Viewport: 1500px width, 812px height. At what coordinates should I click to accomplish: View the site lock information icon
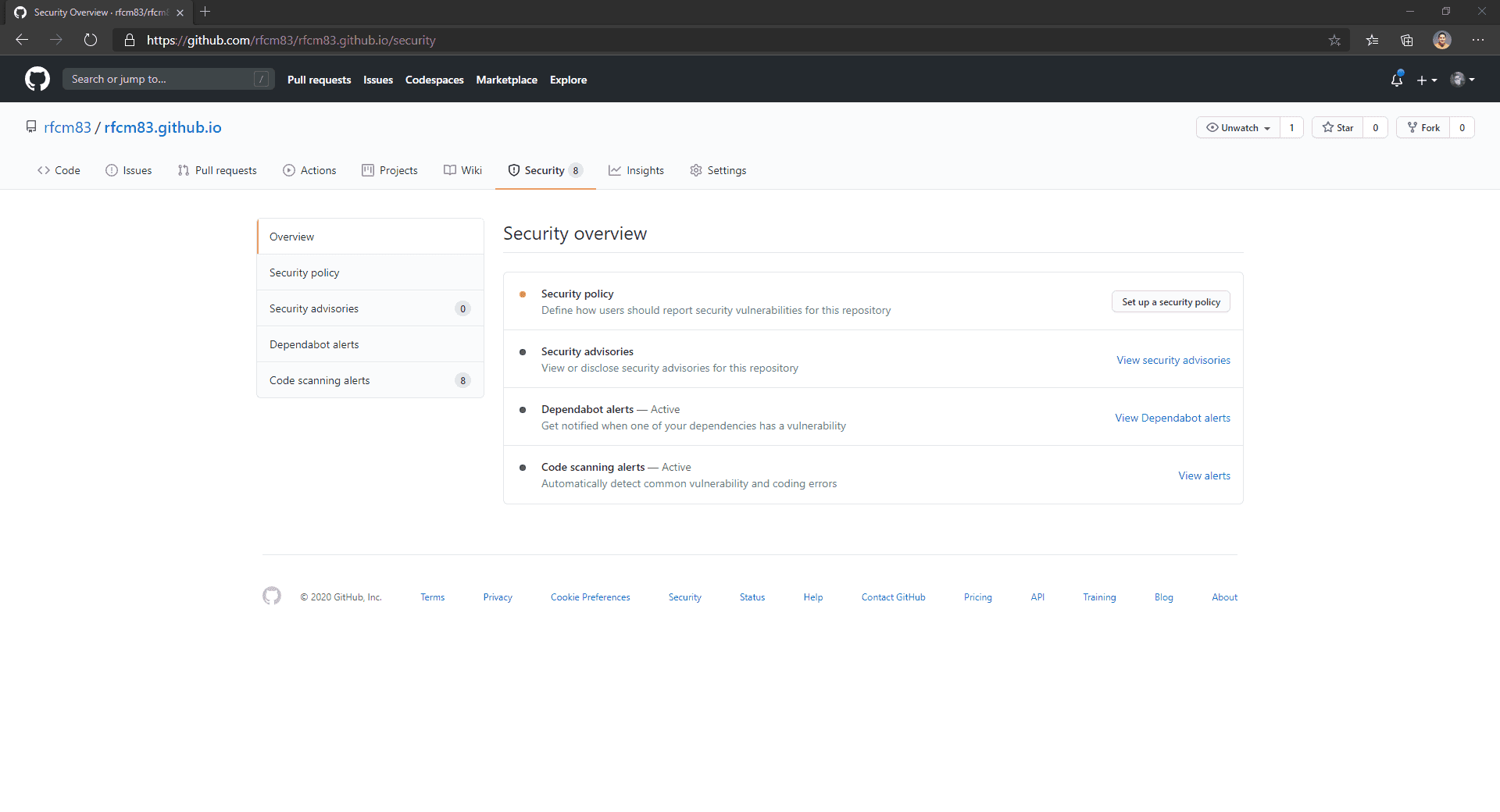(130, 40)
